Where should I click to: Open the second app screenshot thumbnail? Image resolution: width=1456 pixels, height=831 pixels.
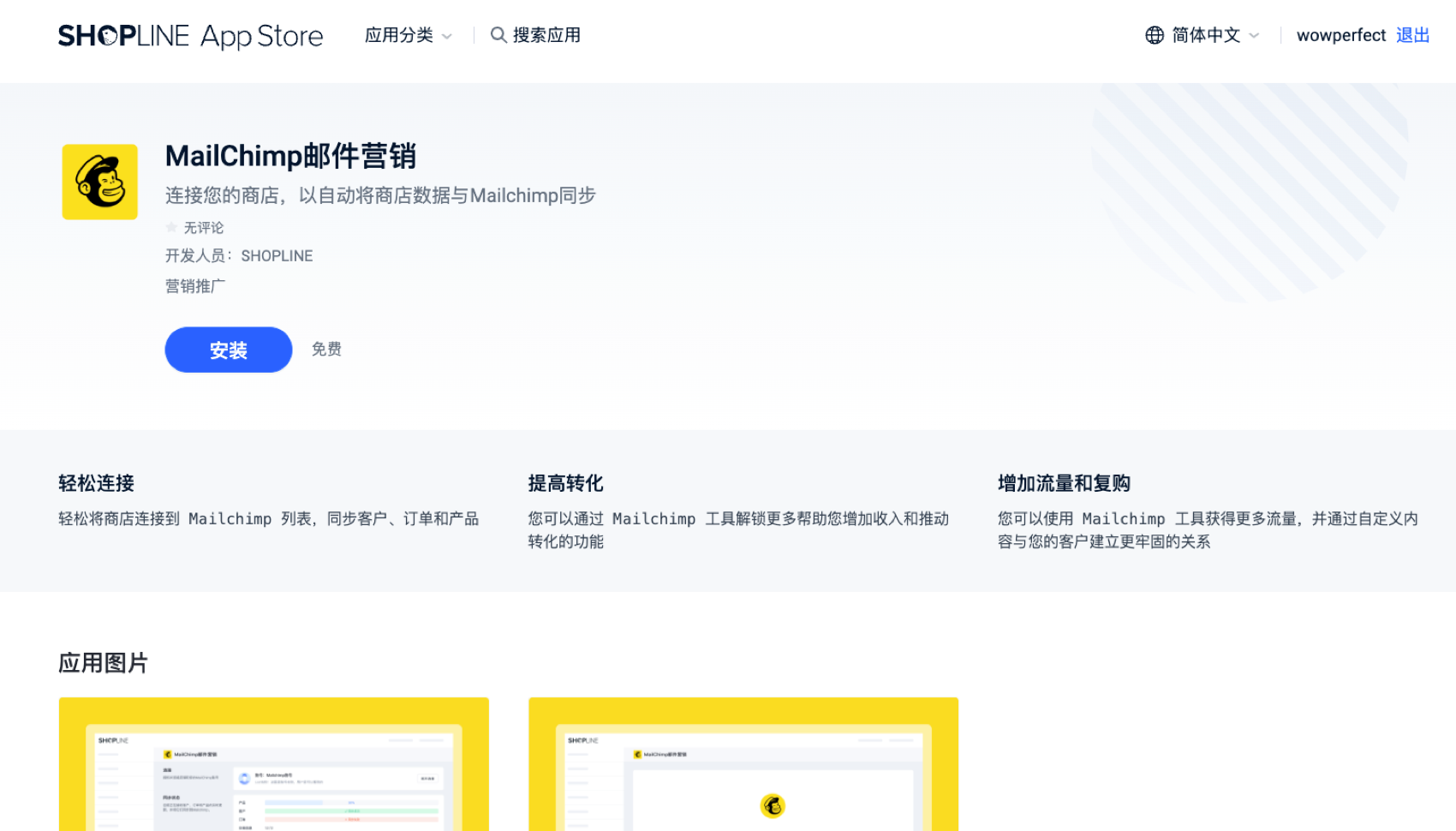coord(743,764)
